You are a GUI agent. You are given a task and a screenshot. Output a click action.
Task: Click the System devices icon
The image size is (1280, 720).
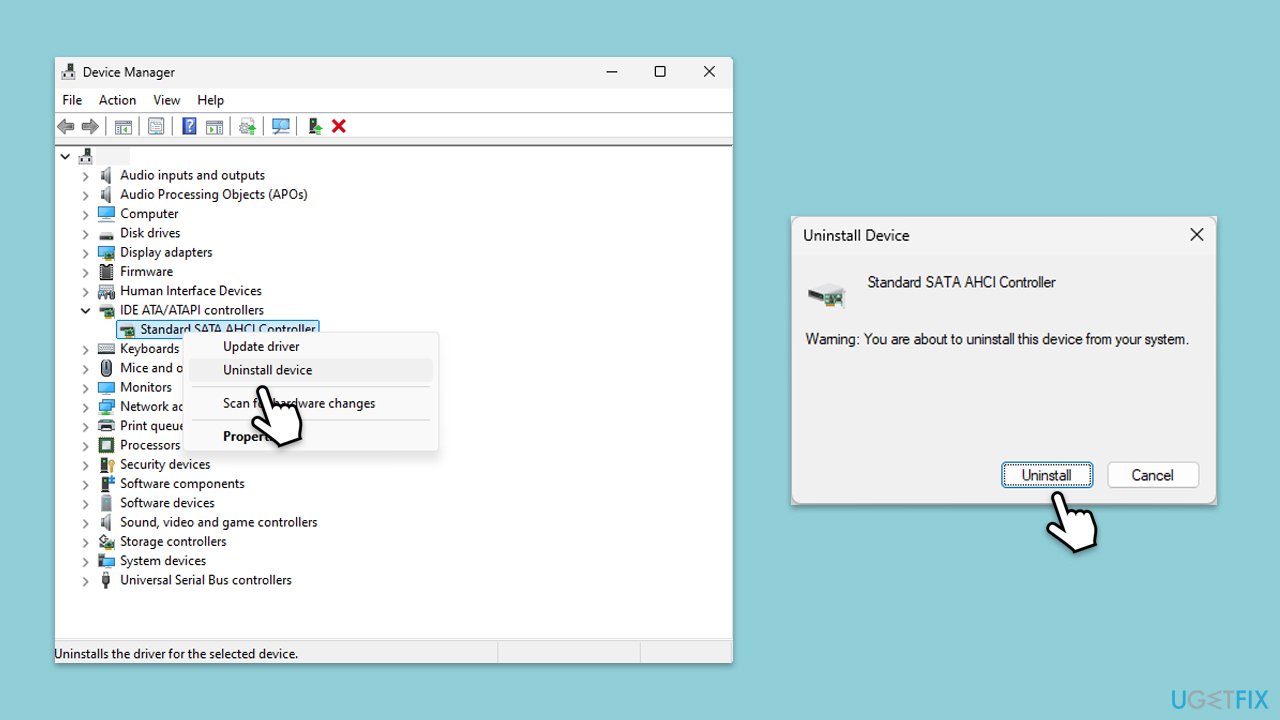click(x=106, y=561)
